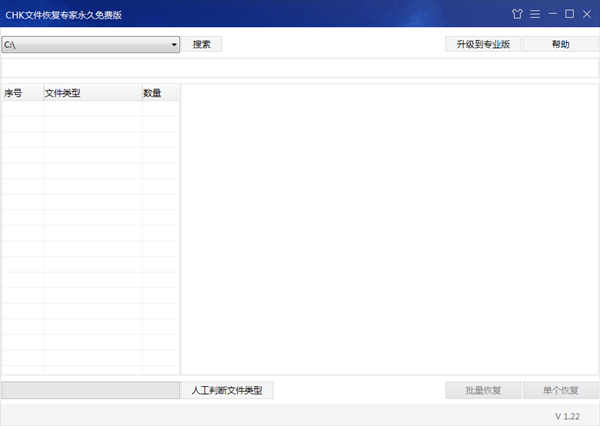Screen dimensions: 600x426
Task: Click the 单个恢复 single recover button
Action: point(560,390)
